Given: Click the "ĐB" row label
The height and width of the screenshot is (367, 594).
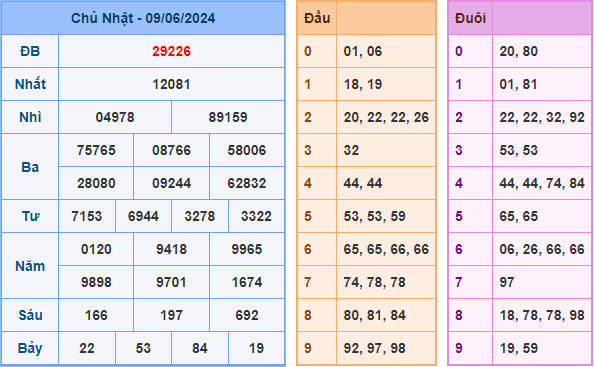Looking at the screenshot, I should 30,51.
